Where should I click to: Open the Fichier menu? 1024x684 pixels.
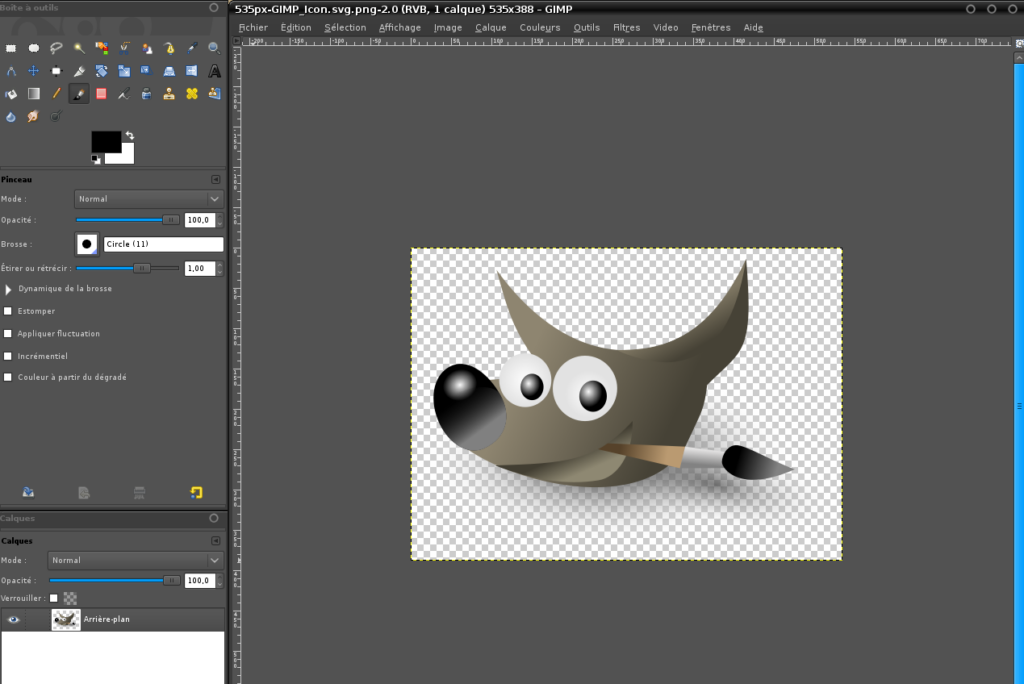[x=253, y=27]
